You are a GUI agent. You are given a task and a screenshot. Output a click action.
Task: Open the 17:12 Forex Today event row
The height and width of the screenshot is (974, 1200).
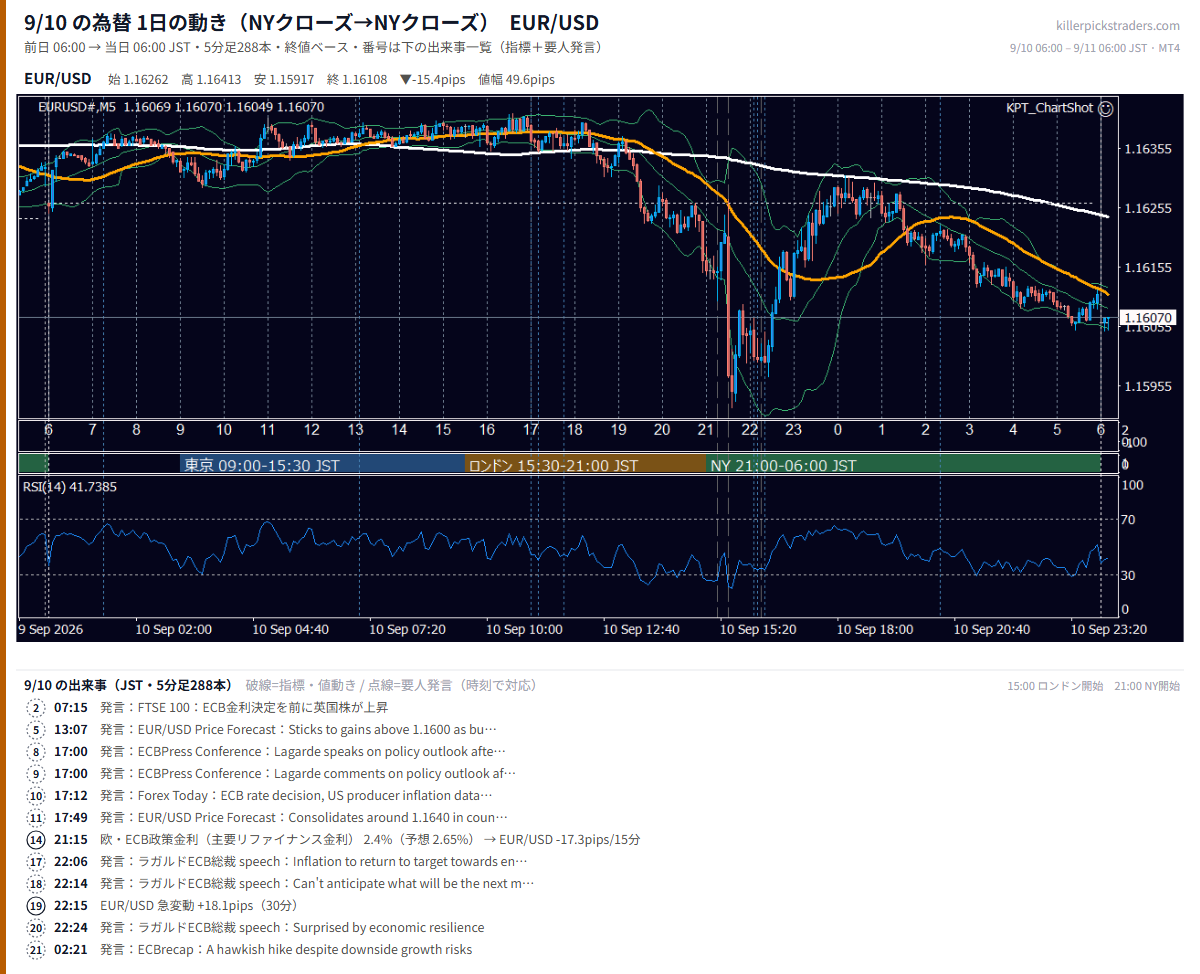click(260, 796)
